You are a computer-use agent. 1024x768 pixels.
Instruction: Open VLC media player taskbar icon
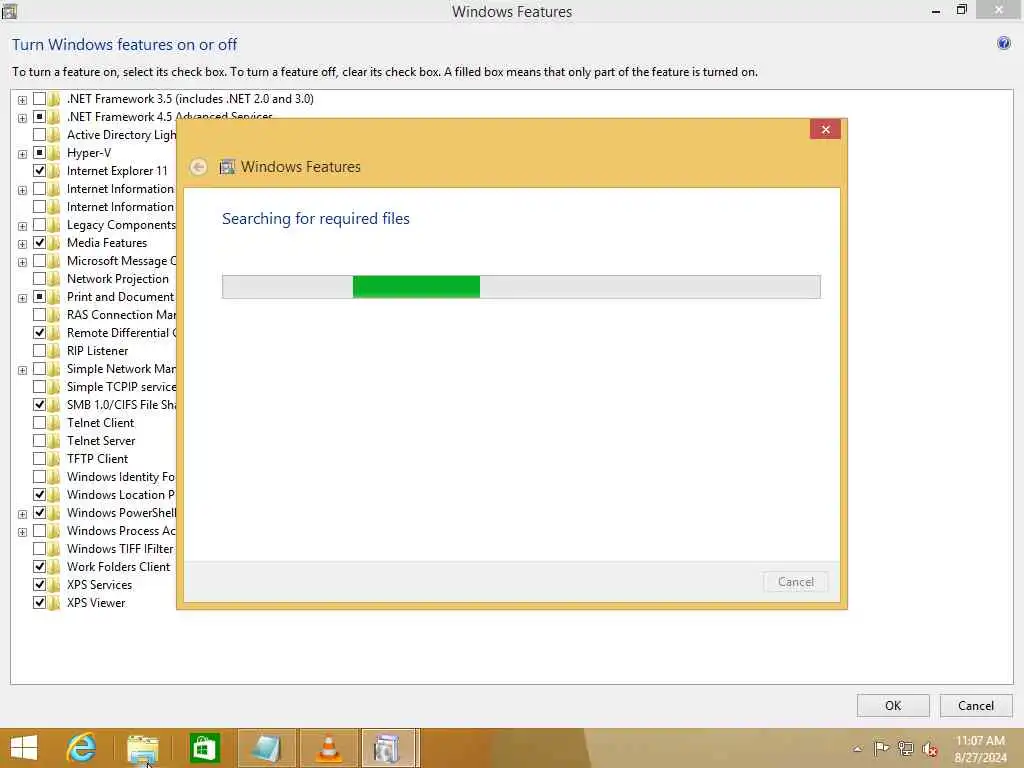click(x=328, y=748)
